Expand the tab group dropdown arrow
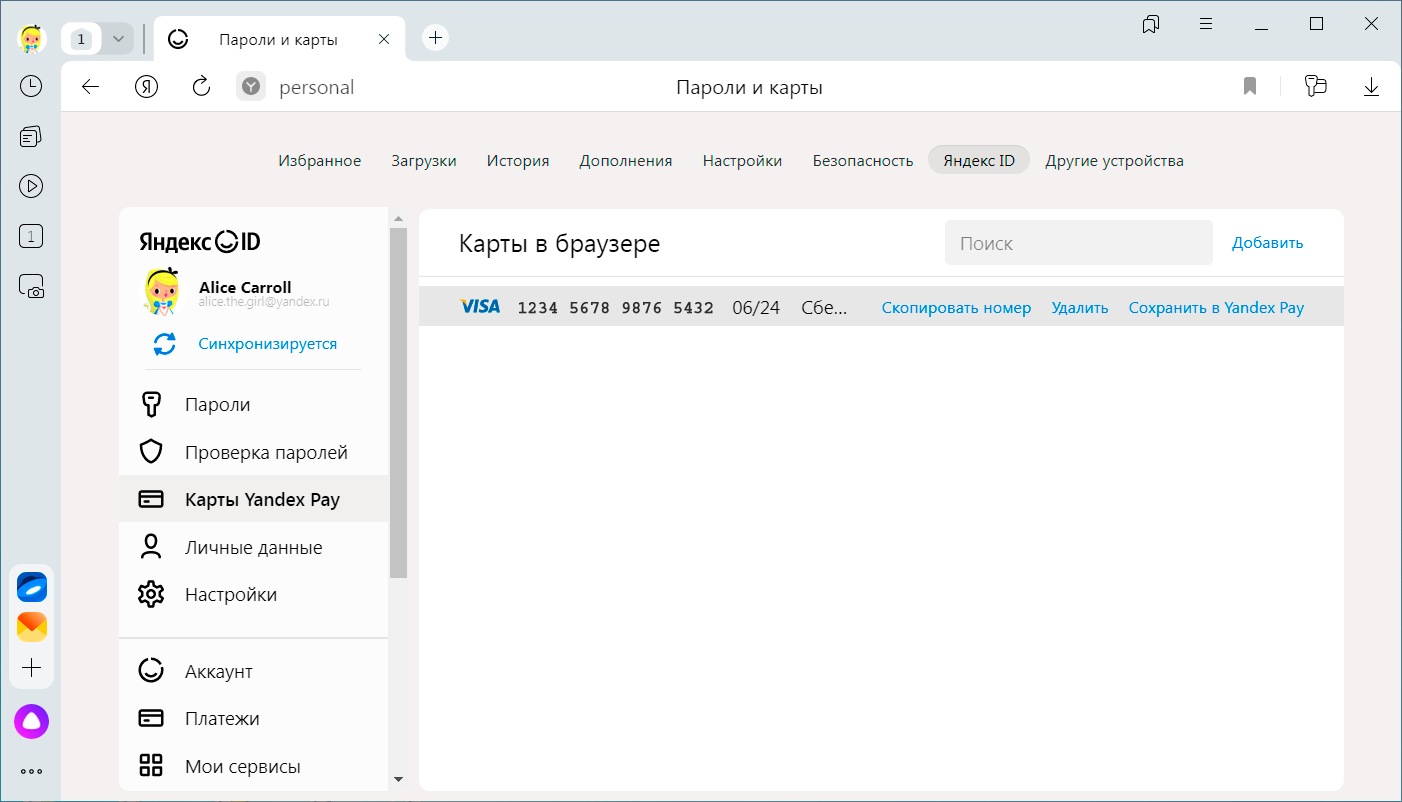This screenshot has height=802, width=1402. tap(118, 39)
